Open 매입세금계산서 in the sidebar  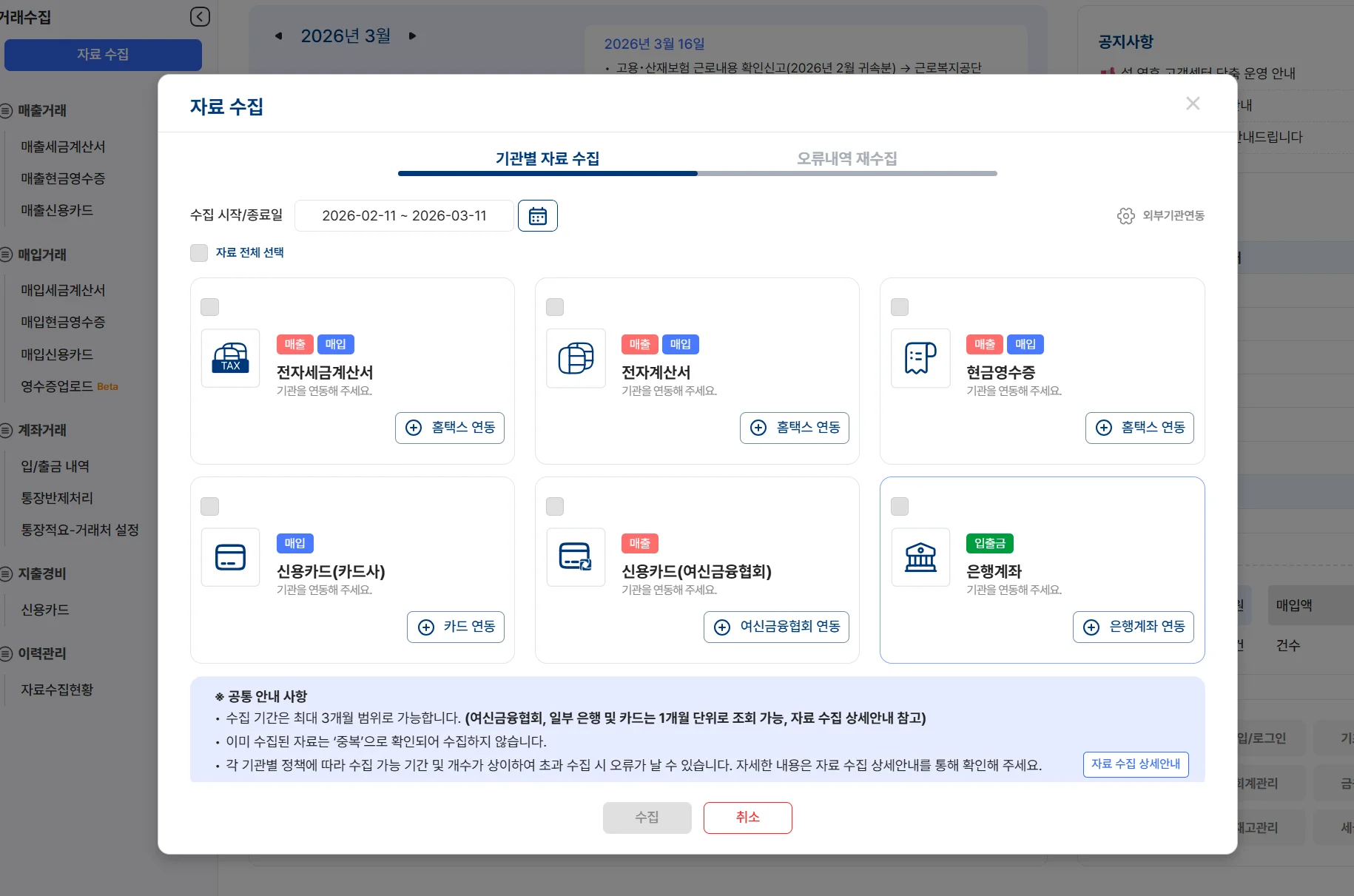click(64, 290)
